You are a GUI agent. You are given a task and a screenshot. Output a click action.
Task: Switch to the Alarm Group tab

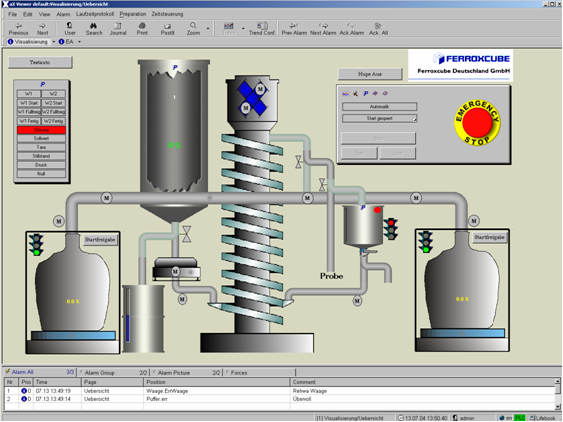[x=113, y=373]
